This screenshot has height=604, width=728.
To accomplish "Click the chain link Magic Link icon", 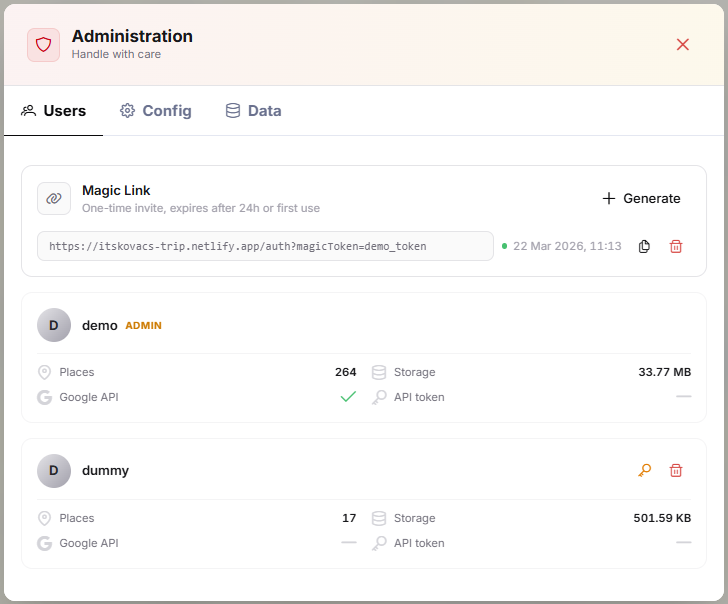I will [x=54, y=198].
